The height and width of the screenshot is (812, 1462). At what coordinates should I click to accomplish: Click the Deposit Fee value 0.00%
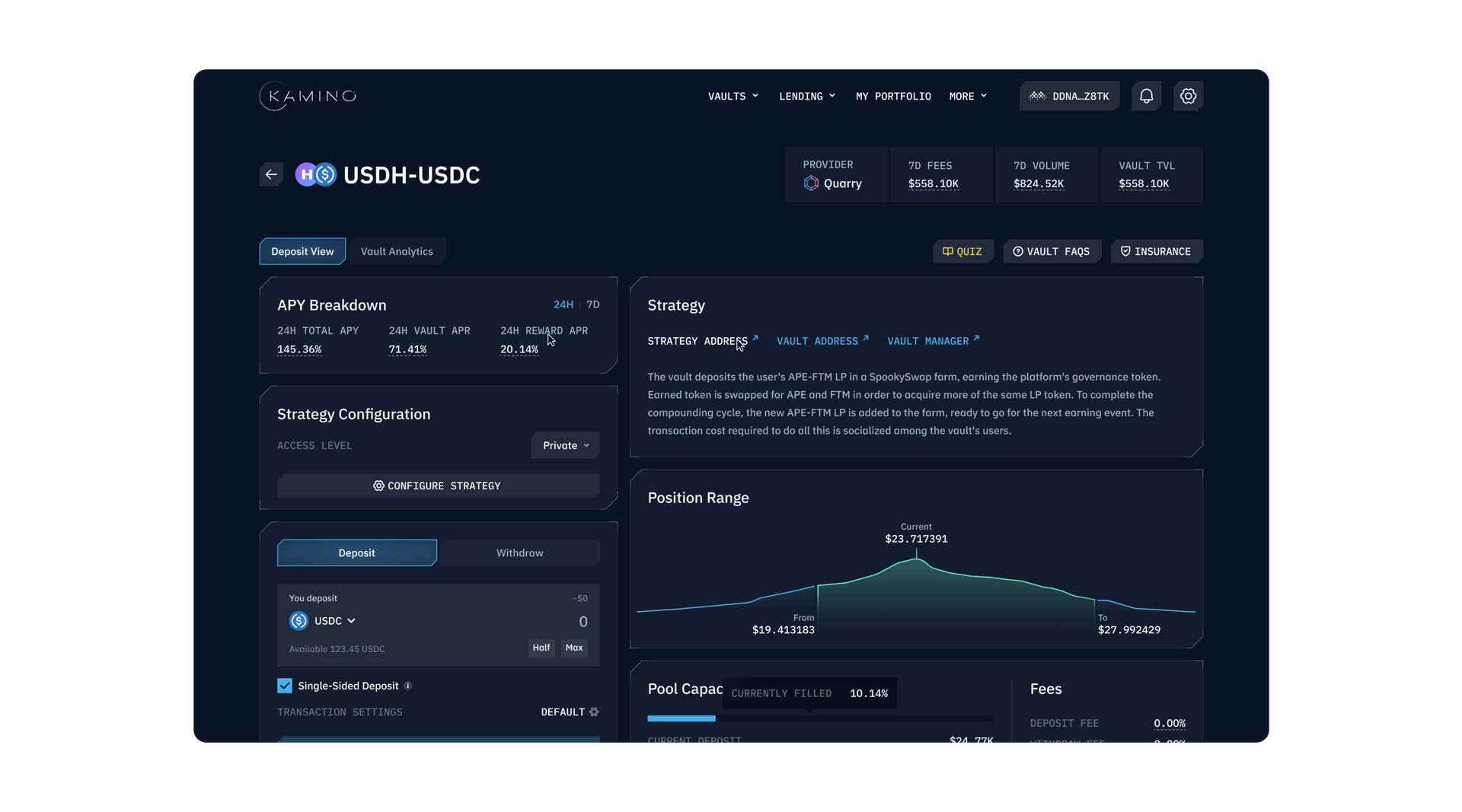(1170, 723)
